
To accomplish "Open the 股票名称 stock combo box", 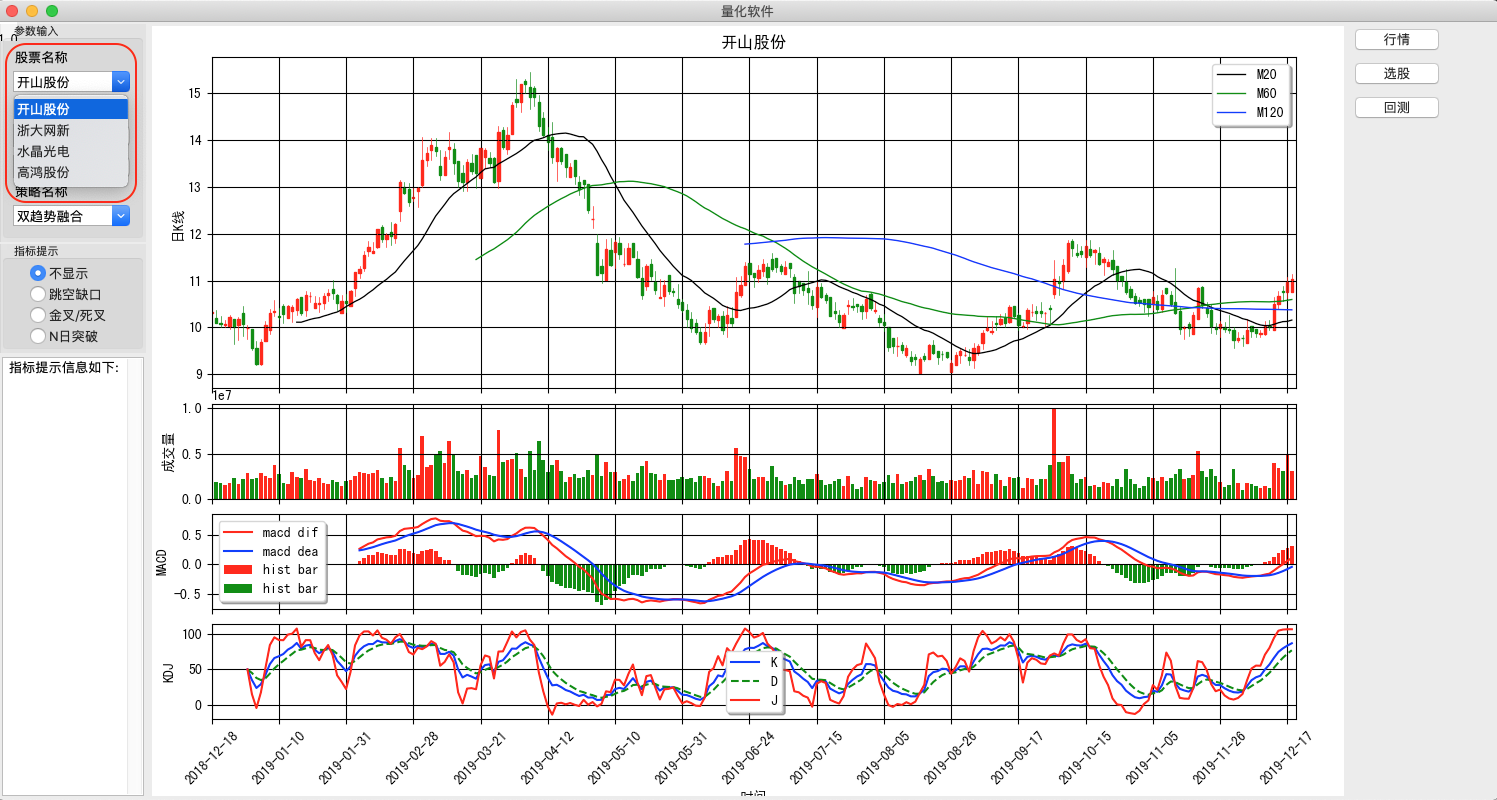I will (x=71, y=82).
